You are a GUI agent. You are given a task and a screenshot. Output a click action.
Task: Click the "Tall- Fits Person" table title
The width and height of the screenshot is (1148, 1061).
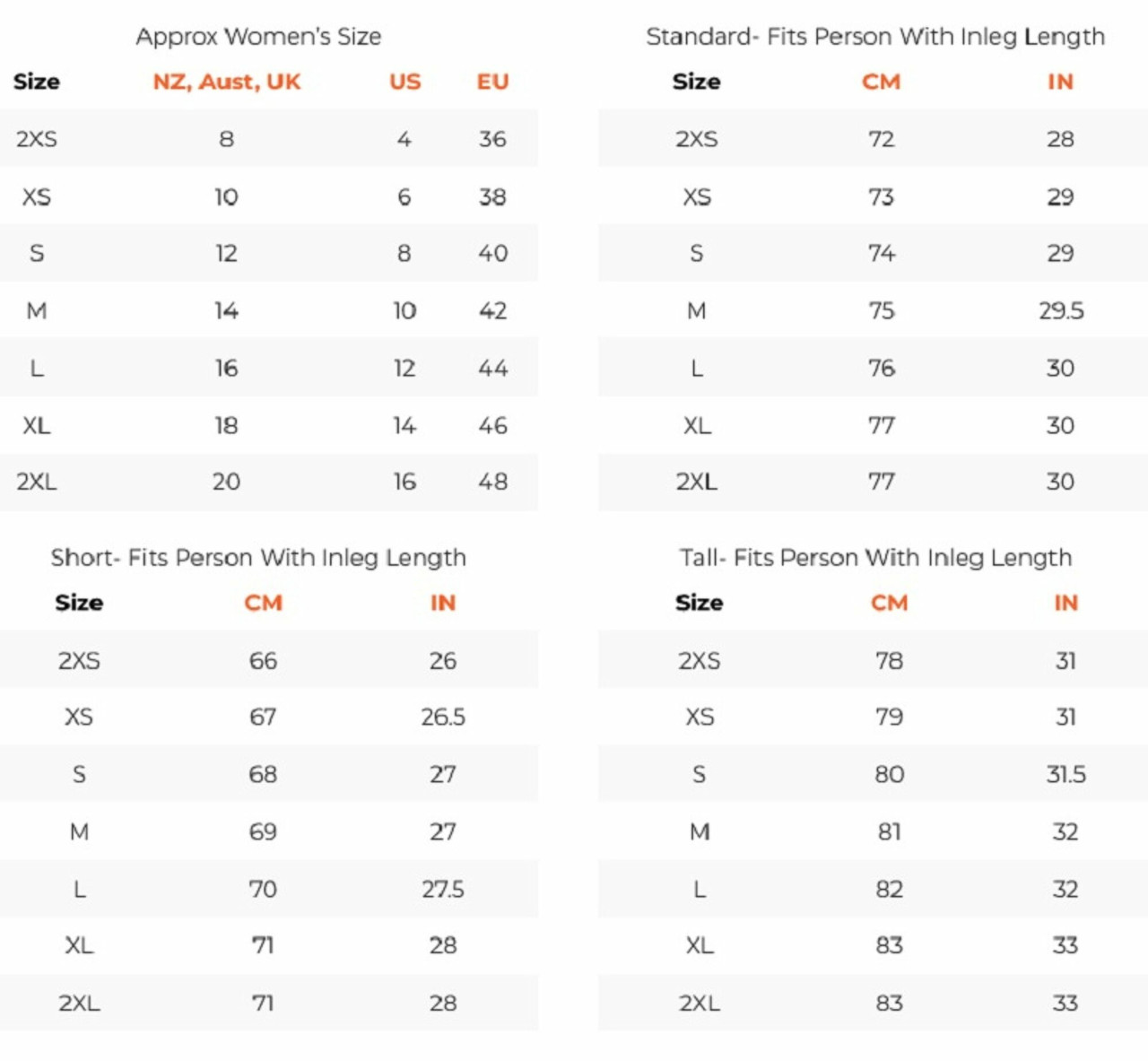875,558
